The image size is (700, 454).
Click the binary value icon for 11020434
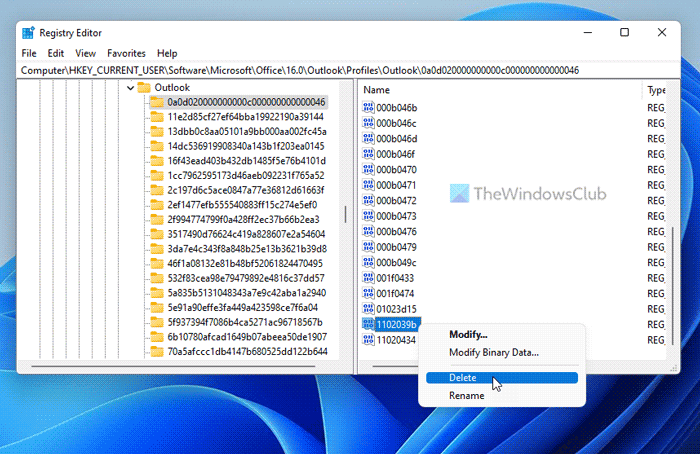point(368,340)
